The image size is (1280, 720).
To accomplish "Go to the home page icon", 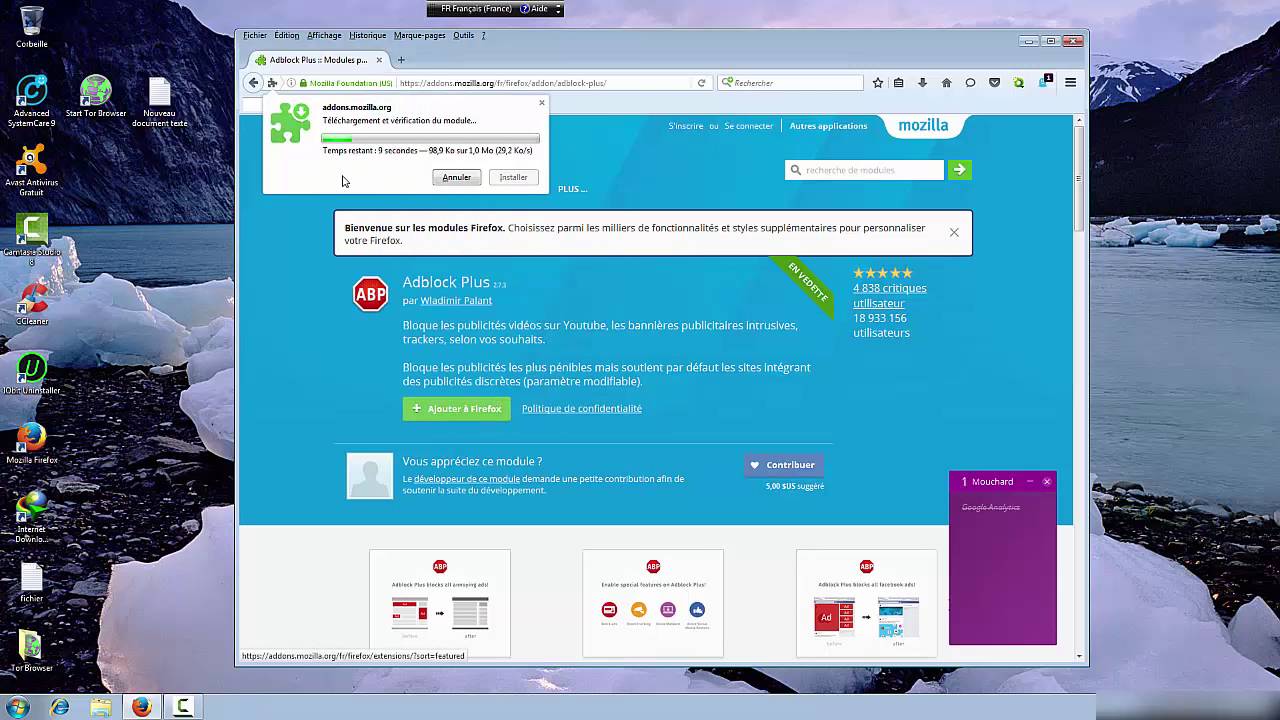I will click(946, 83).
